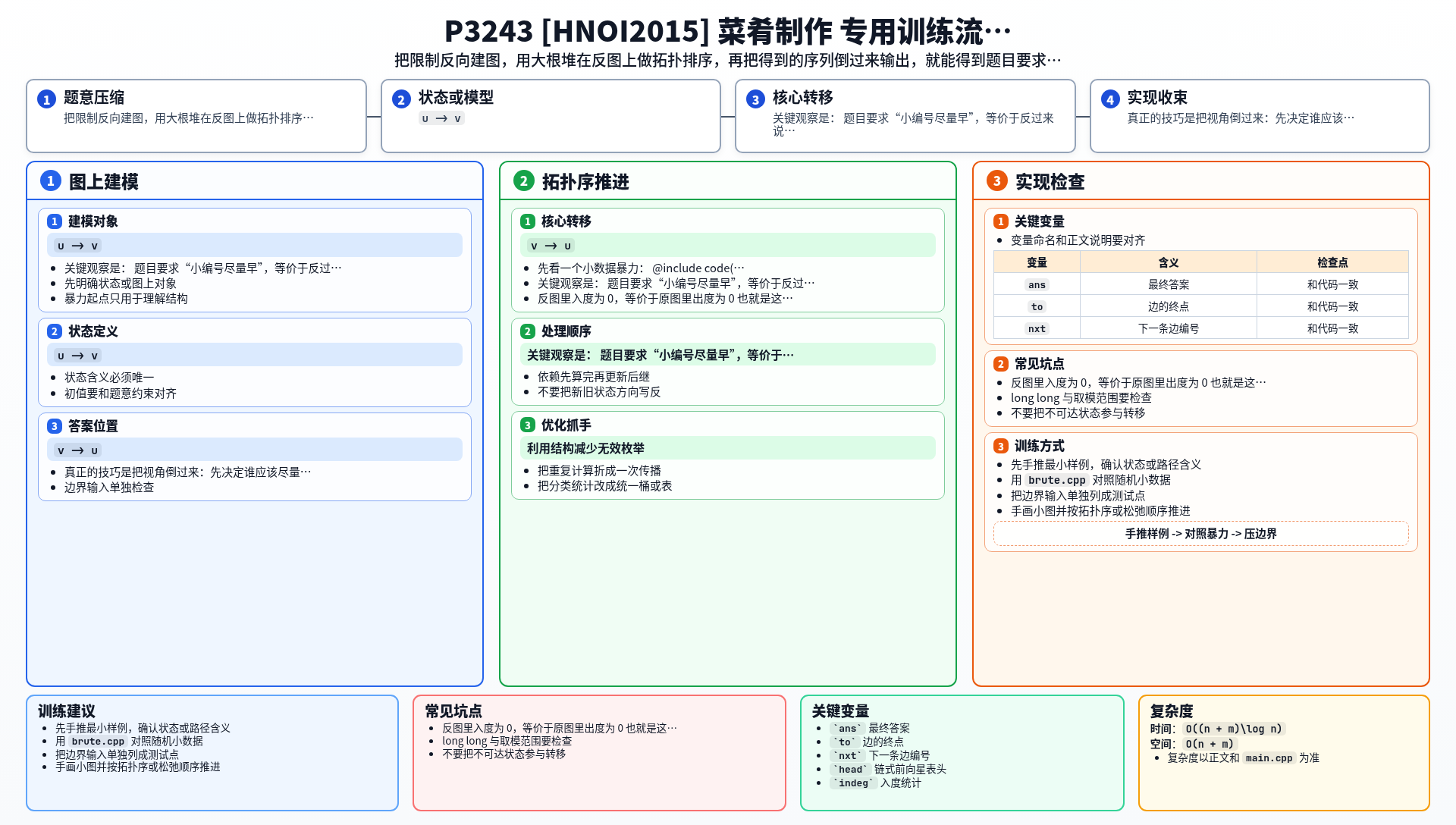Click the v → u chip under 答案位置
The width and height of the screenshot is (1456, 825).
point(77,450)
